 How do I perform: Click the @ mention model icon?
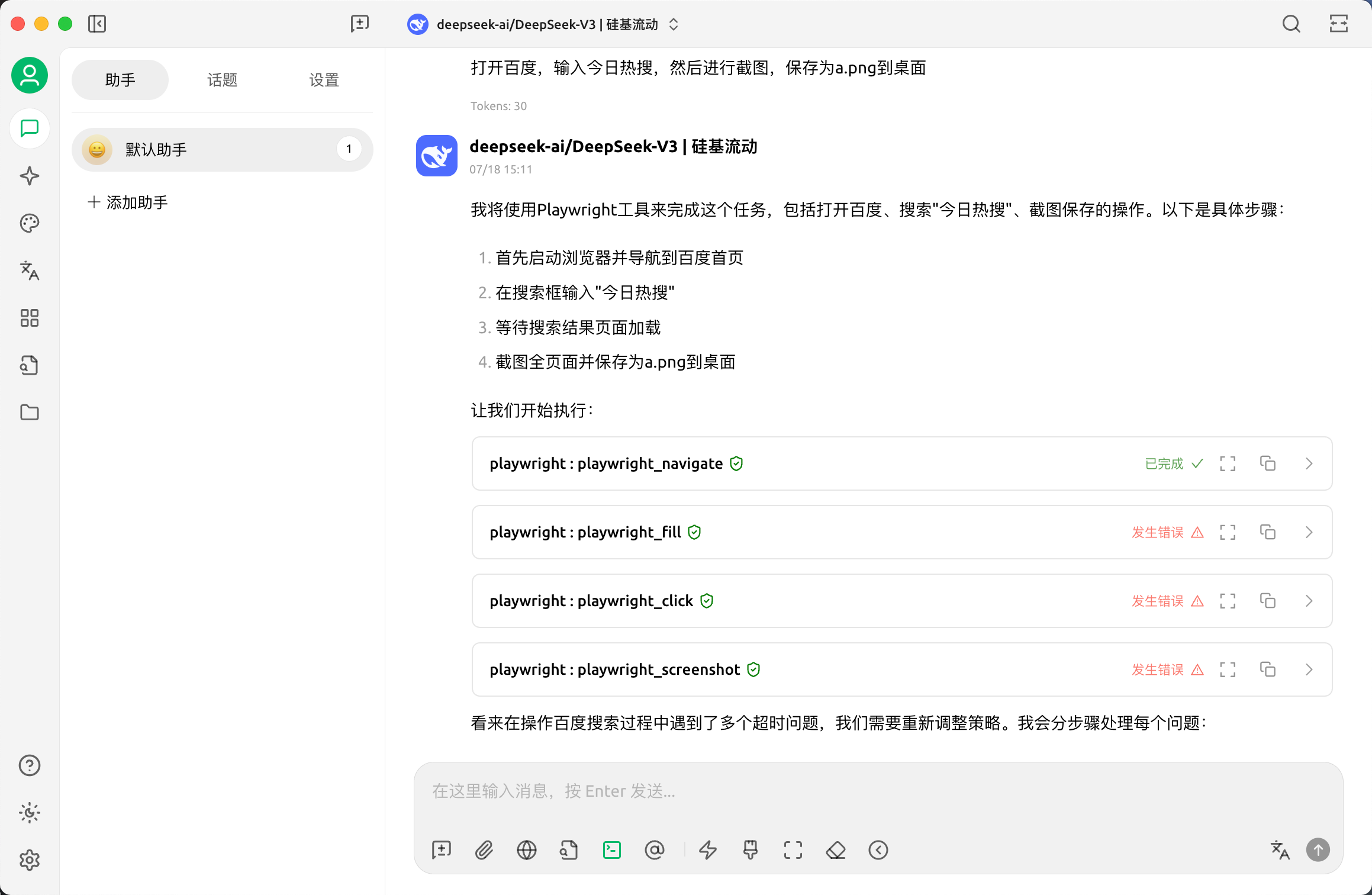(x=655, y=850)
